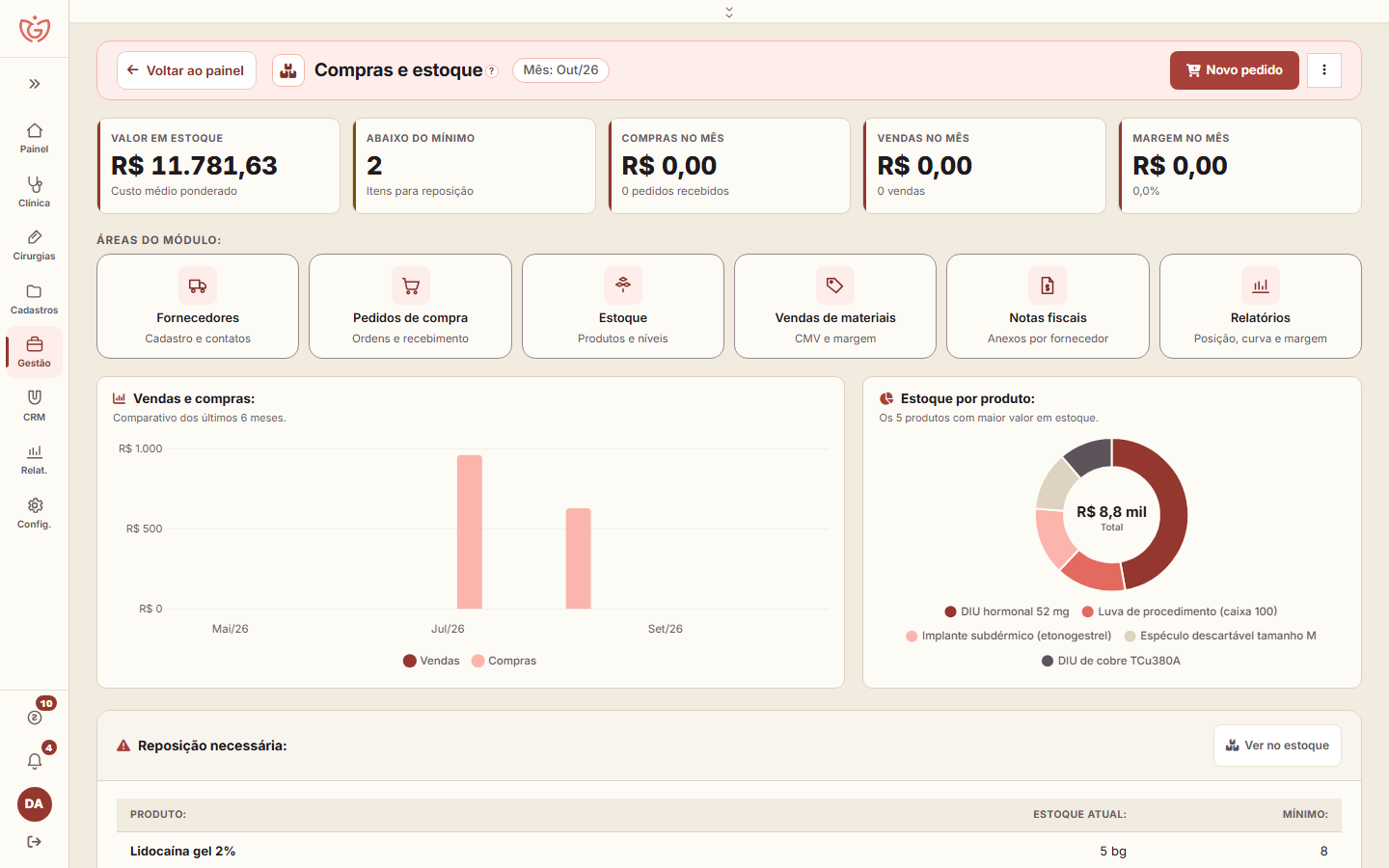Click the Reposição necessária warning icon
Image resolution: width=1389 pixels, height=868 pixels.
123,746
